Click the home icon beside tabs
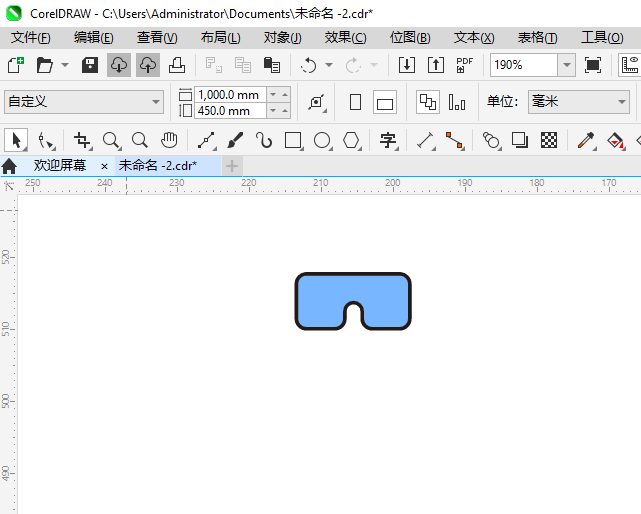 coord(9,166)
